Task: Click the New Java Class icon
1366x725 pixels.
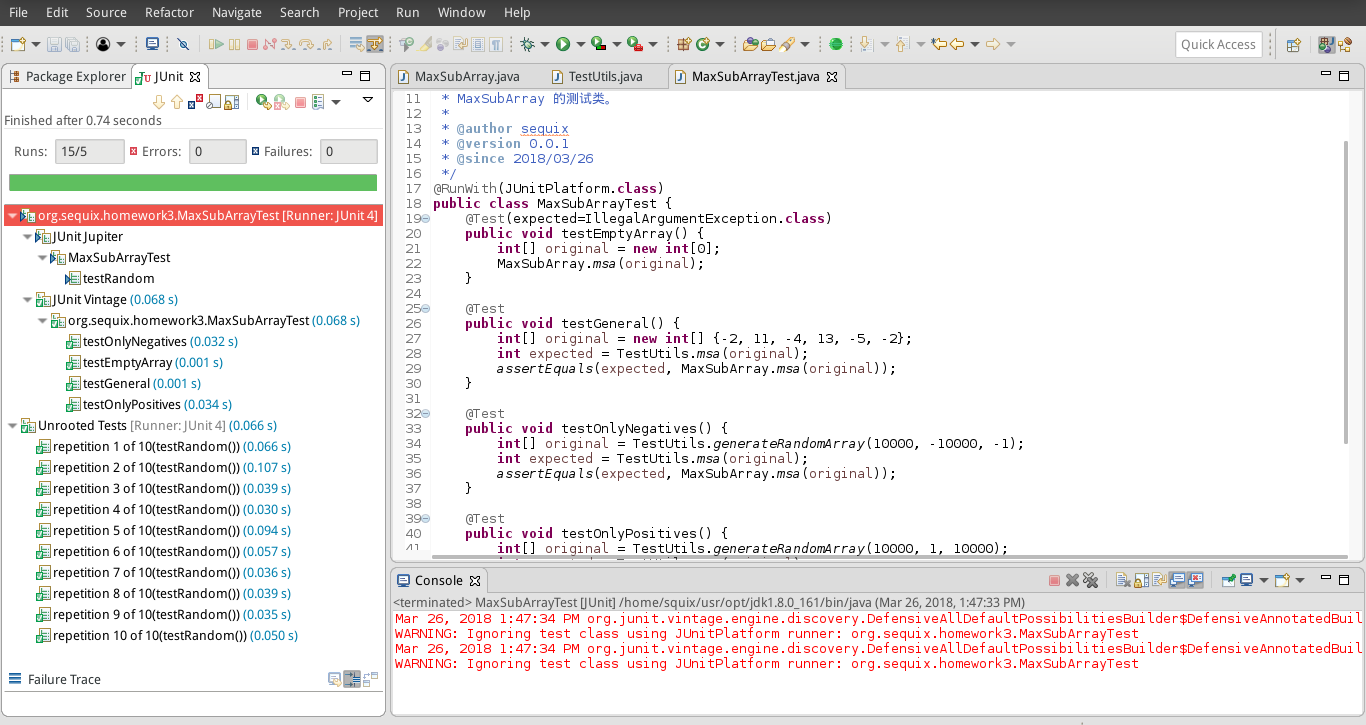Action: [702, 44]
